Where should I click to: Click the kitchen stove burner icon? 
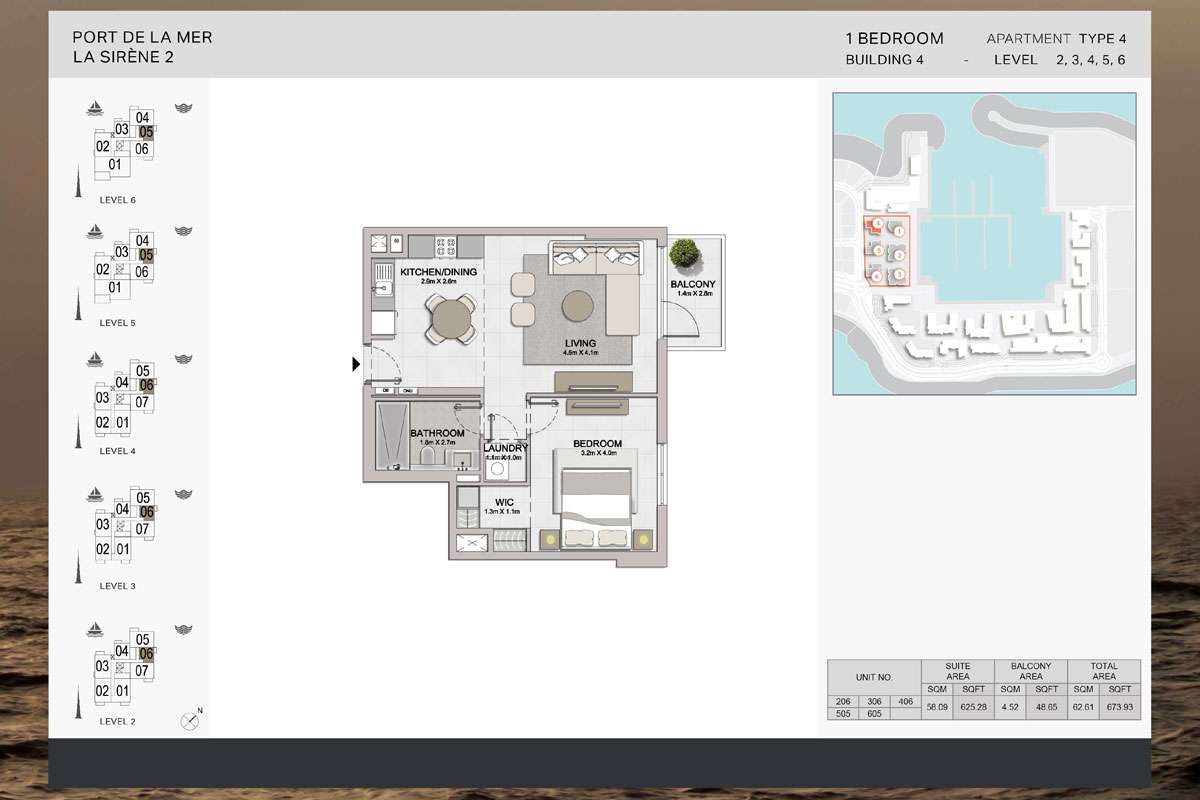(444, 244)
